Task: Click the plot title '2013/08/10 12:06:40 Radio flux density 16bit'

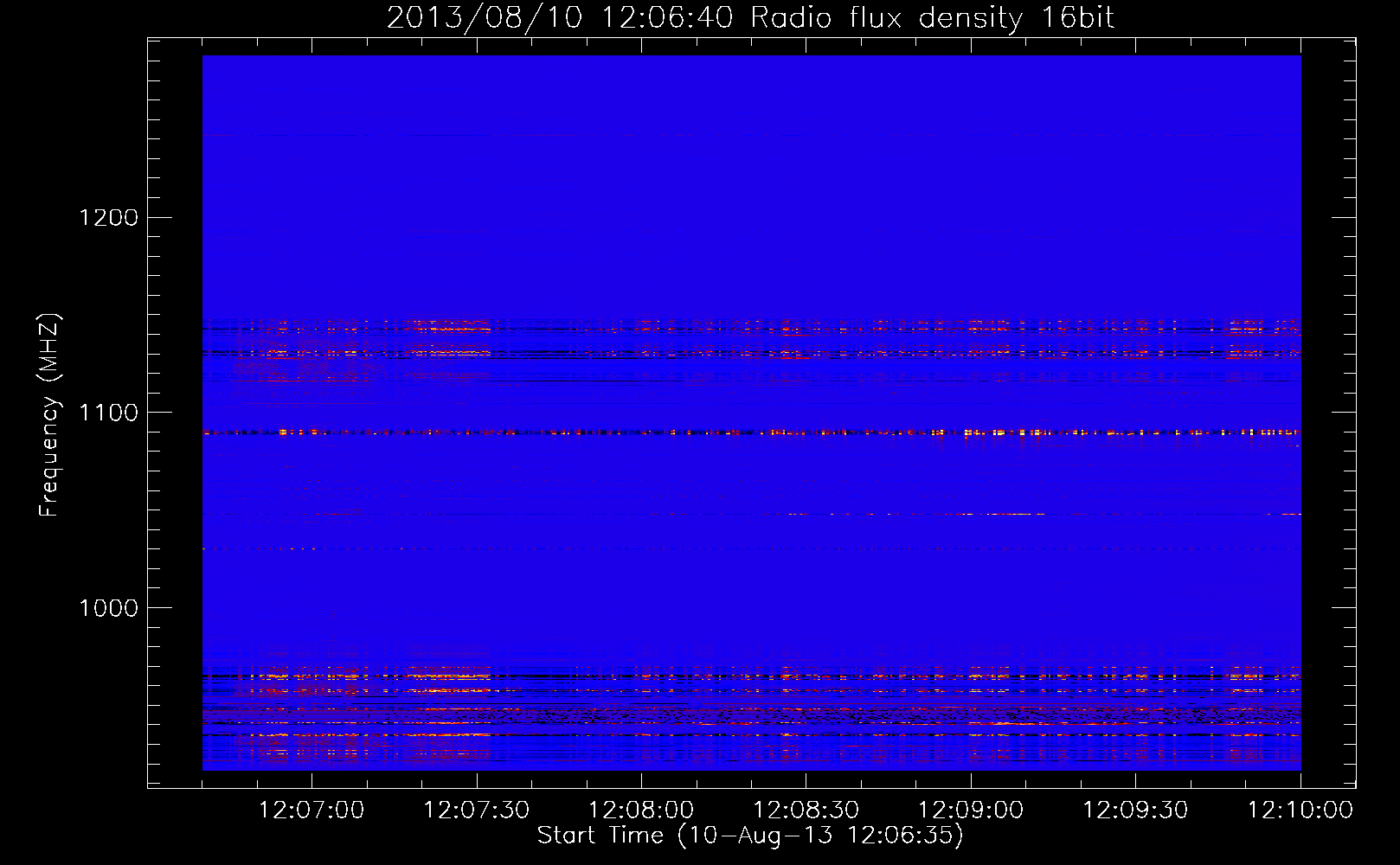Action: (x=750, y=18)
